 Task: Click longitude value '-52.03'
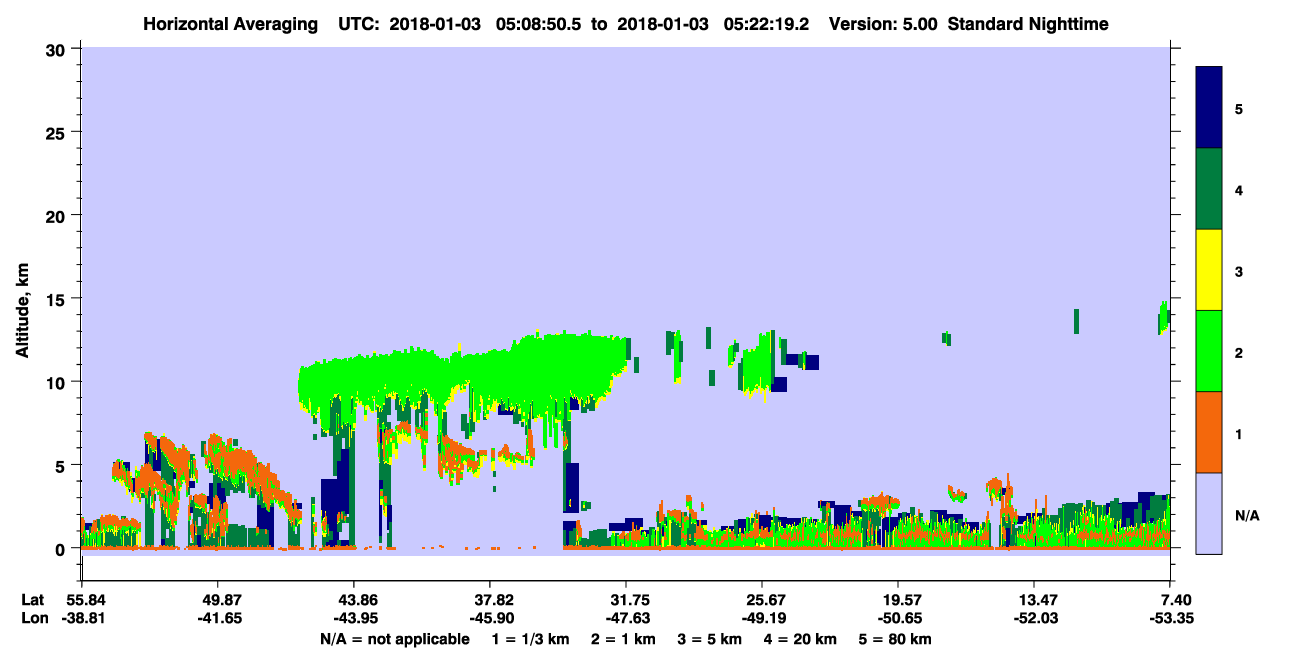point(1034,619)
